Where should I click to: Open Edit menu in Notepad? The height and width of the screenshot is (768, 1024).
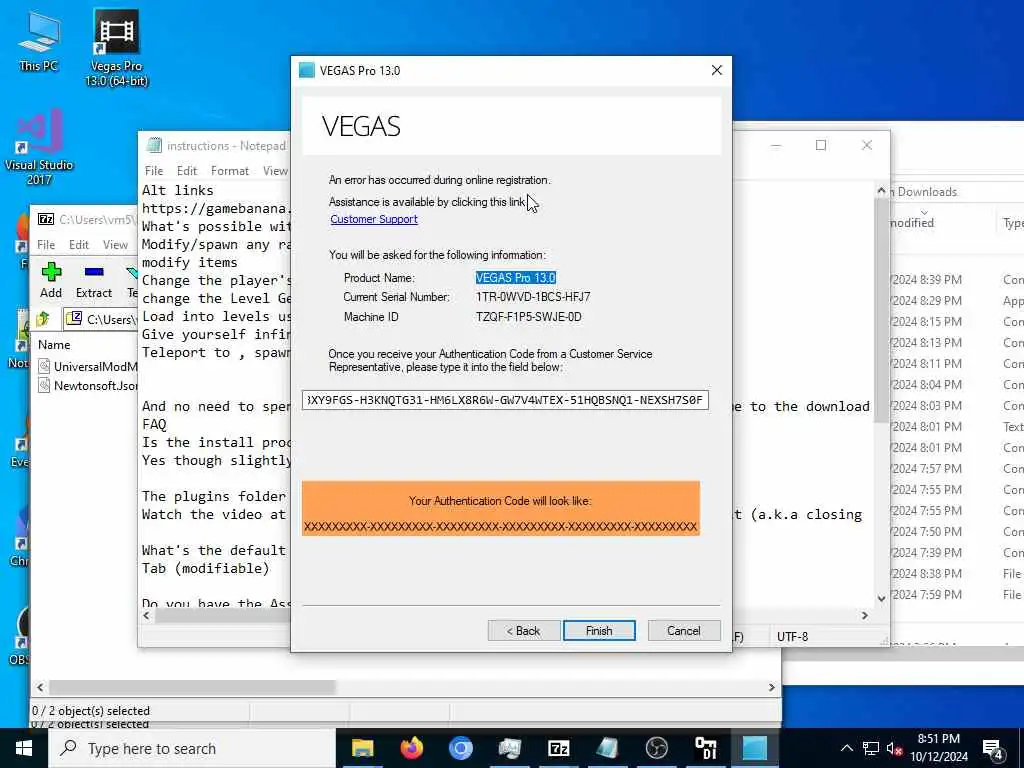(187, 171)
